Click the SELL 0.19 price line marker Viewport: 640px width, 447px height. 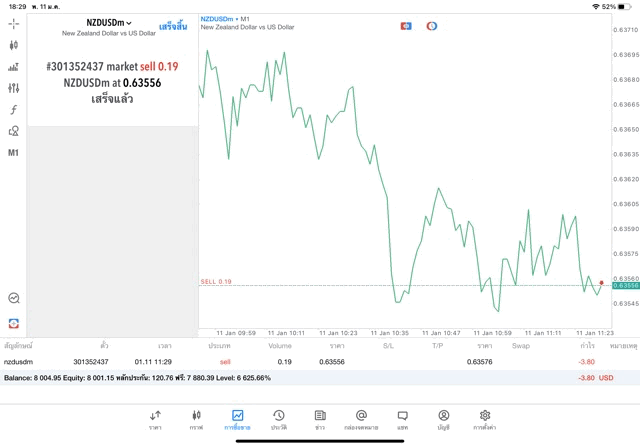(216, 282)
